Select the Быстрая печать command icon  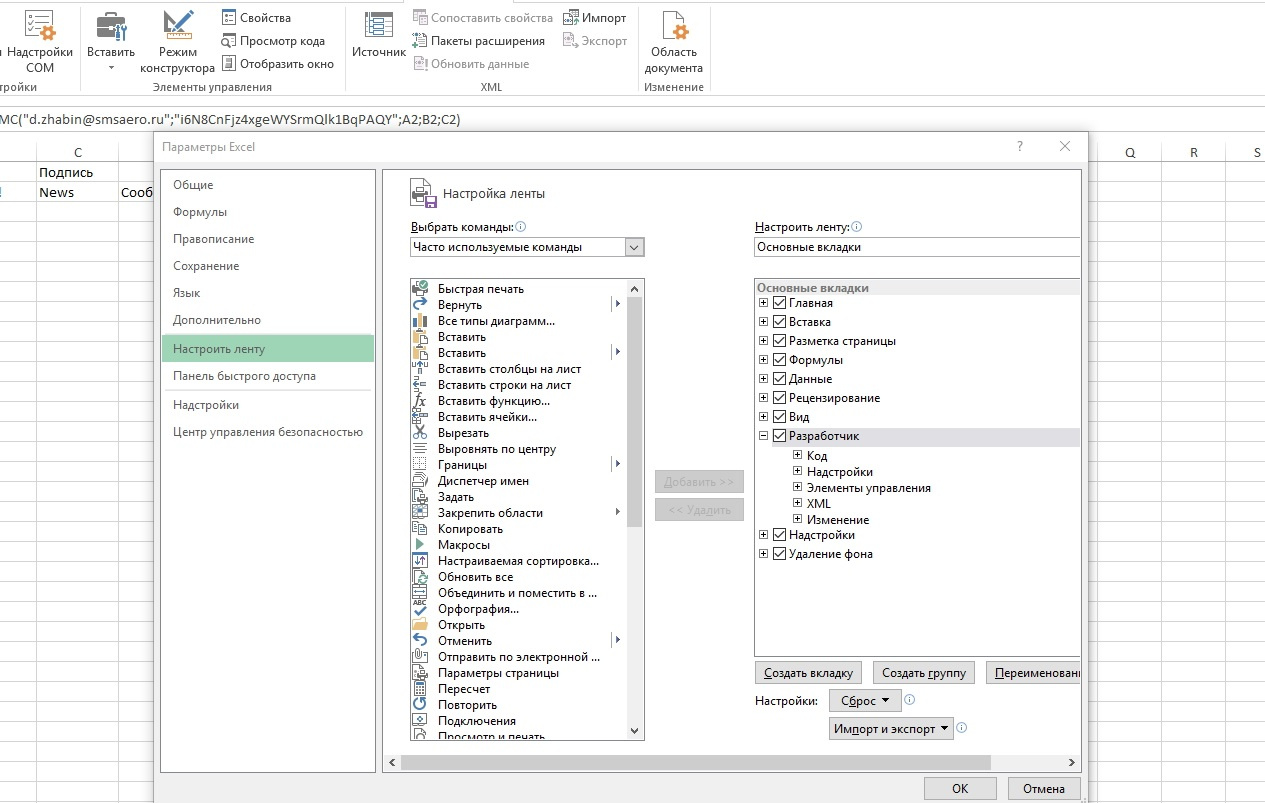pyautogui.click(x=420, y=289)
